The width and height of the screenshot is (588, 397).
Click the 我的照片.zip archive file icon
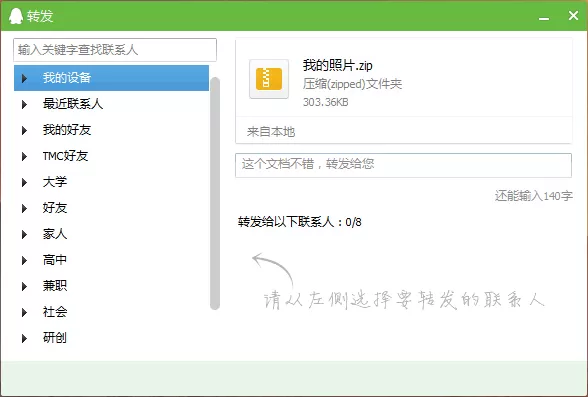[x=269, y=79]
